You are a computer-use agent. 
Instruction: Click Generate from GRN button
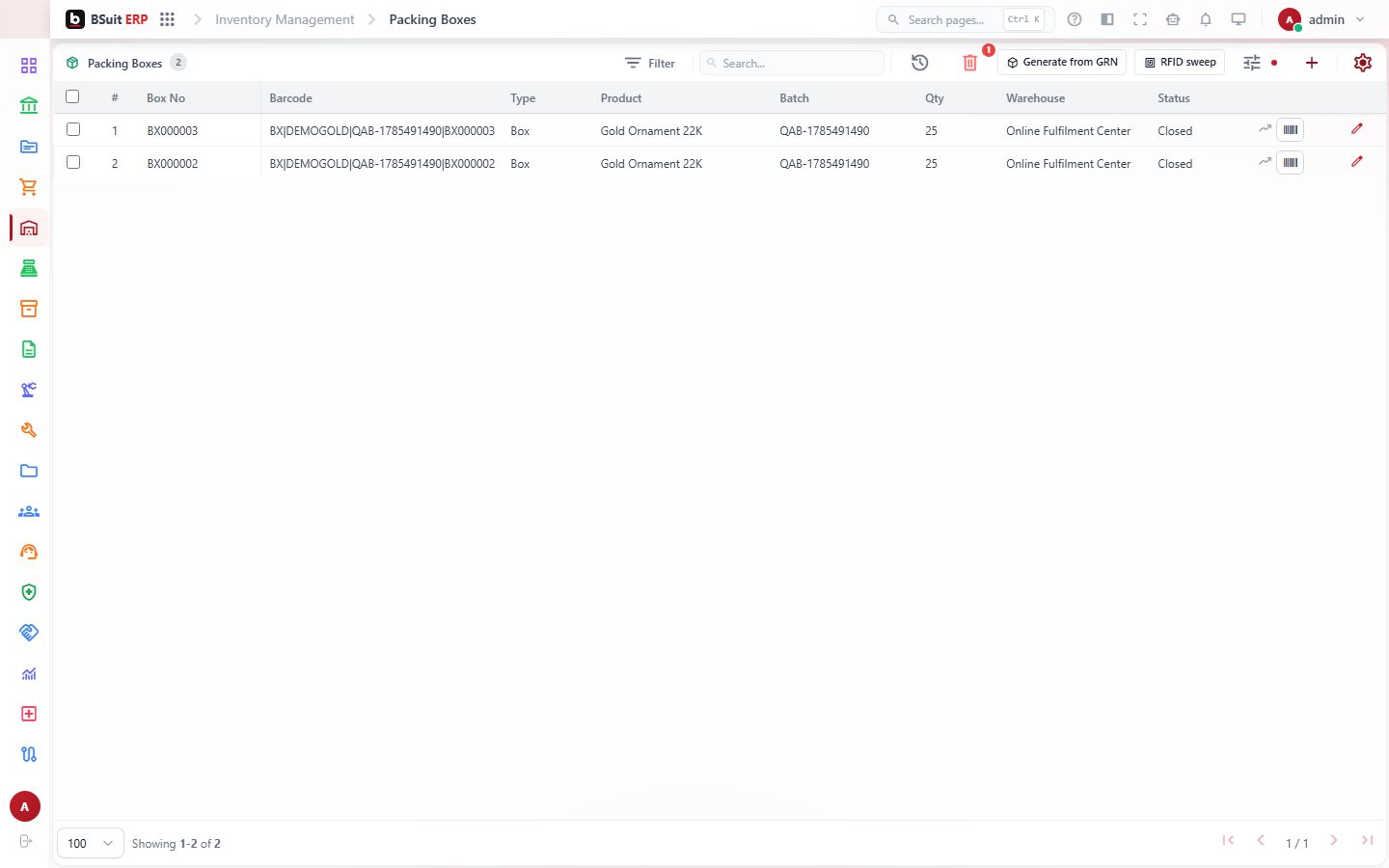pyautogui.click(x=1062, y=63)
